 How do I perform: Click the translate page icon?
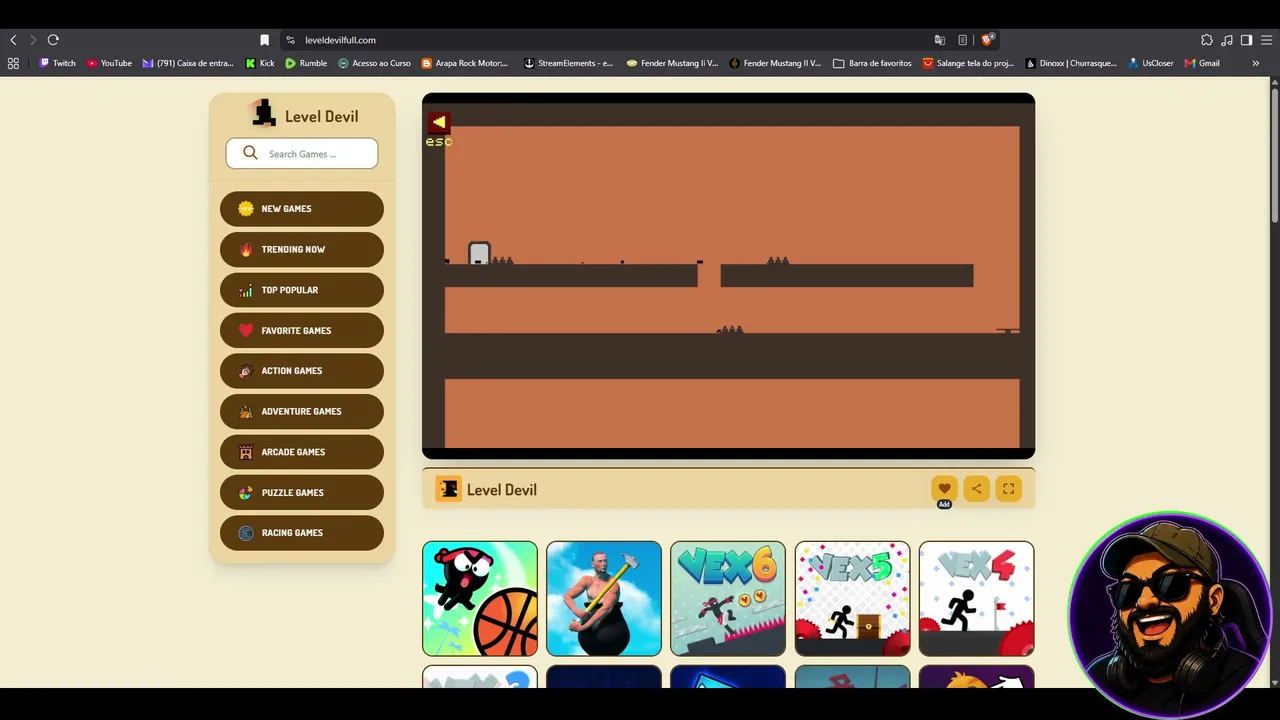[x=940, y=40]
